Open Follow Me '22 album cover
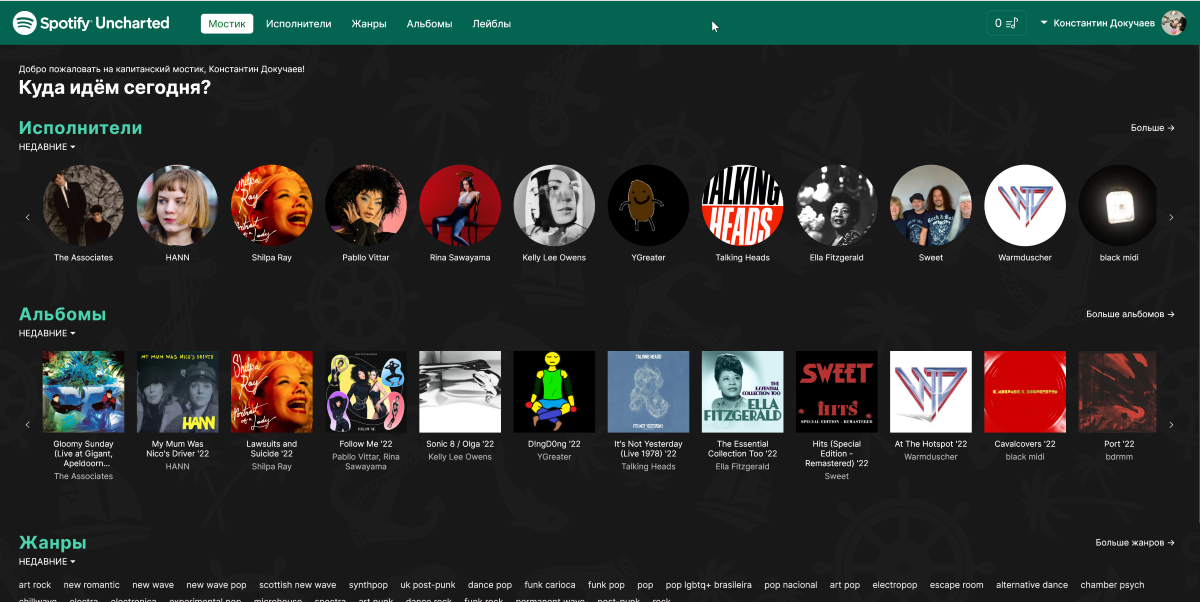1200x602 pixels. click(366, 391)
